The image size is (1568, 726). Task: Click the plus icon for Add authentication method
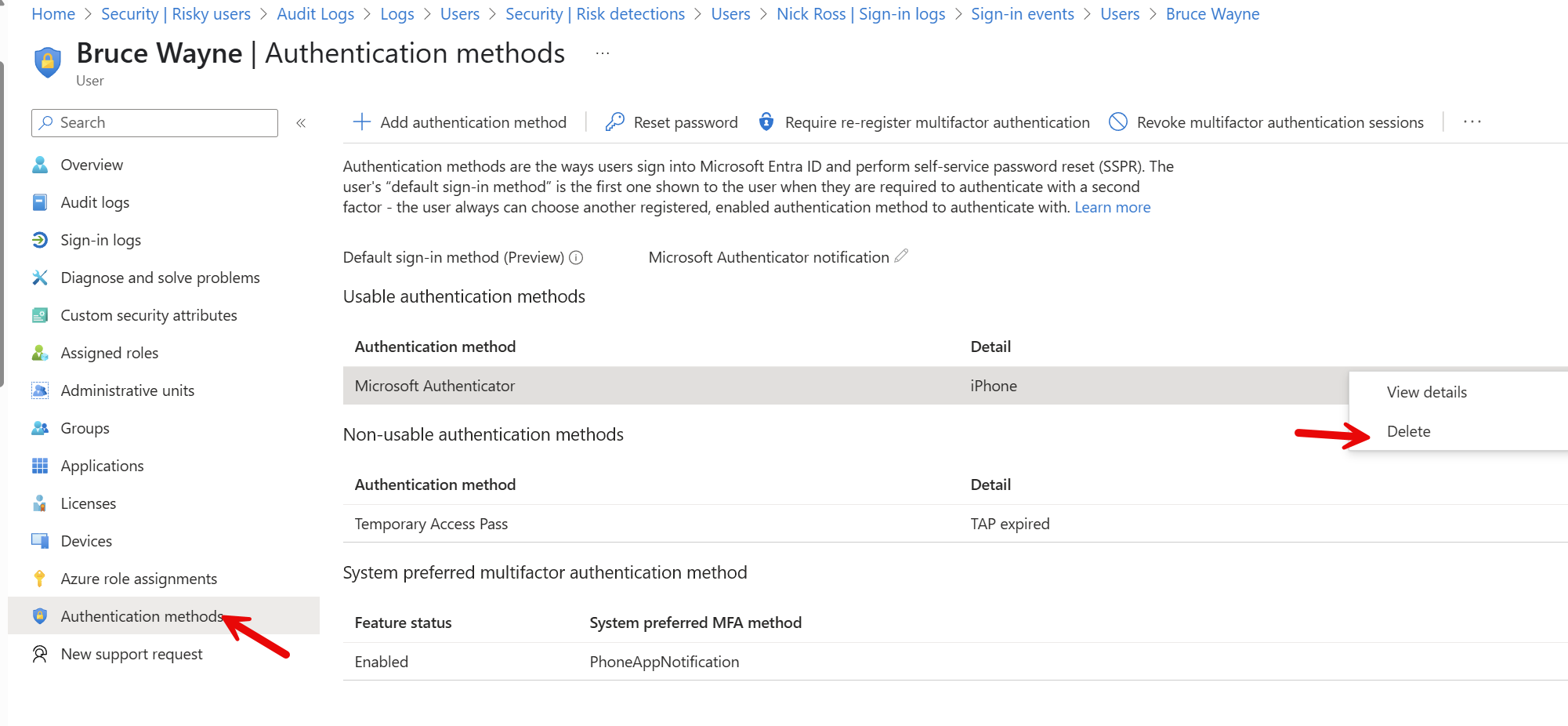click(x=361, y=122)
